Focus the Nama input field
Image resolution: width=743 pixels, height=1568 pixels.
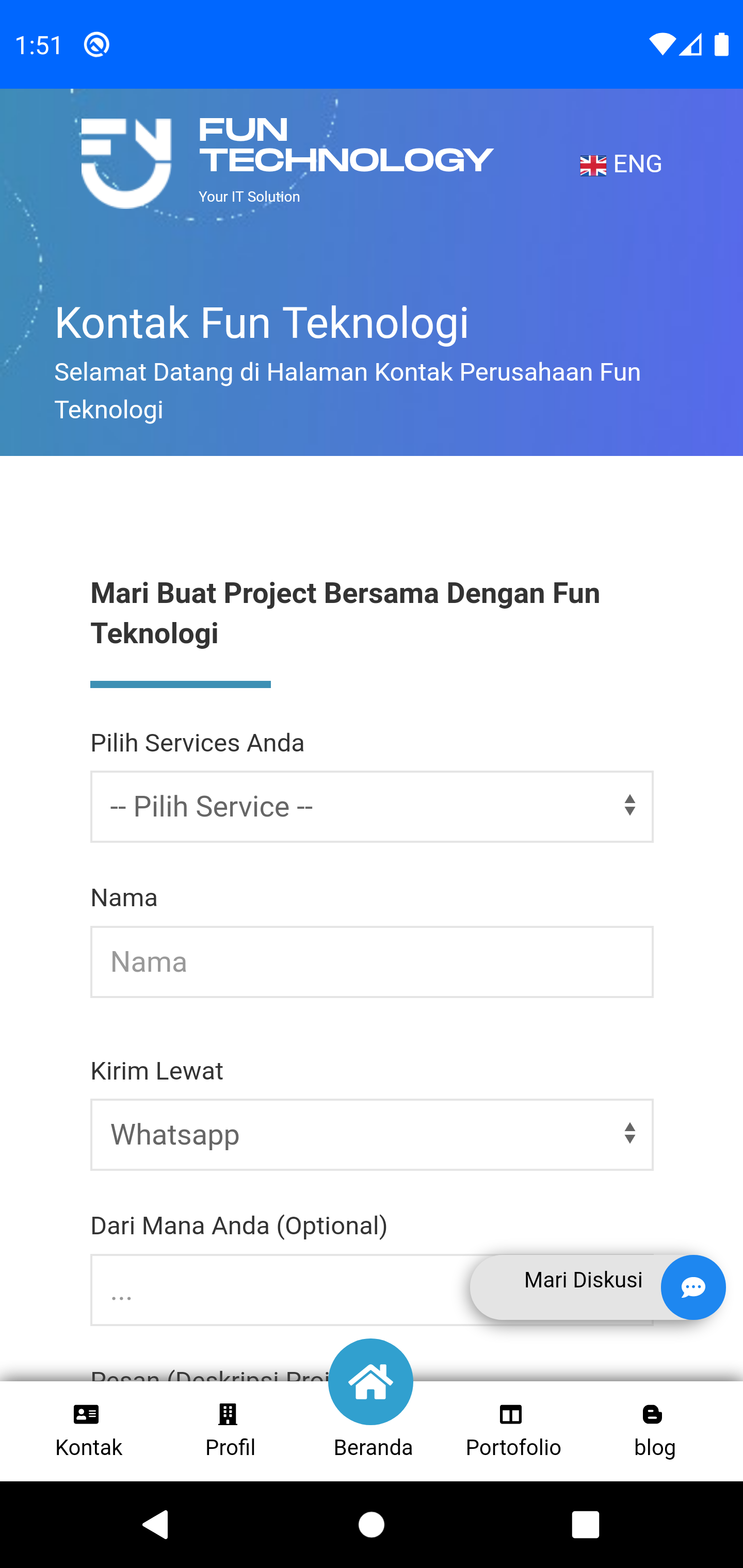pos(372,962)
